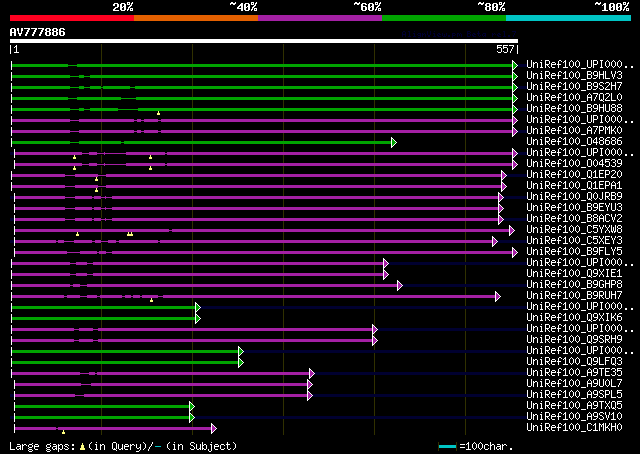Image resolution: width=640 pixels, height=454 pixels.
Task: Click the yellow gap marker under the C1MKH0 alignment
Action: pos(63,432)
